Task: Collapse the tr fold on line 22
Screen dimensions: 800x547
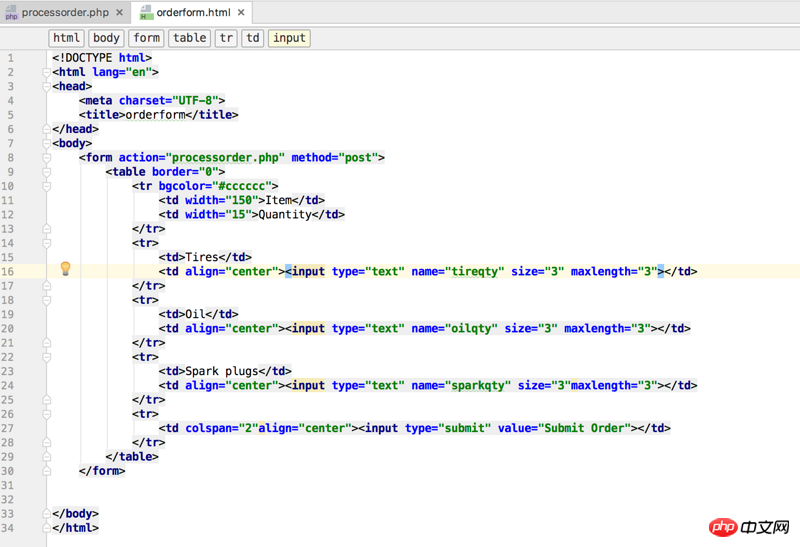Action: coord(46,358)
